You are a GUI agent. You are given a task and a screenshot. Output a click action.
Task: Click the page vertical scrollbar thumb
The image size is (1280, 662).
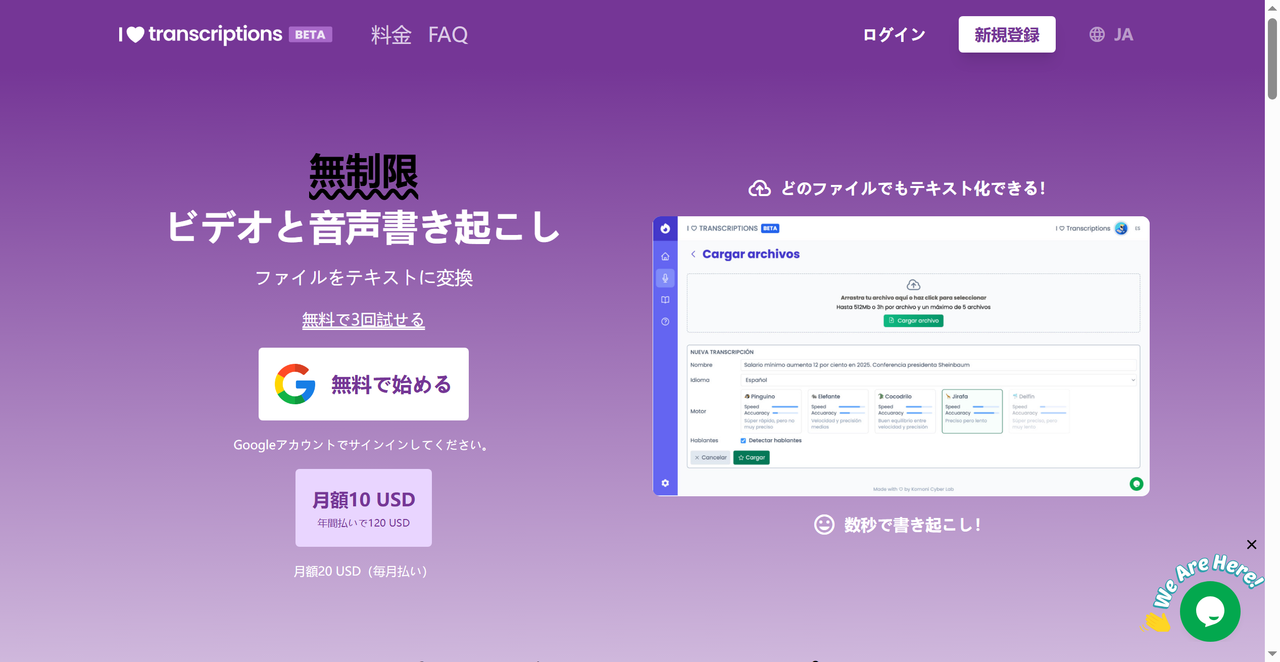point(1272,57)
